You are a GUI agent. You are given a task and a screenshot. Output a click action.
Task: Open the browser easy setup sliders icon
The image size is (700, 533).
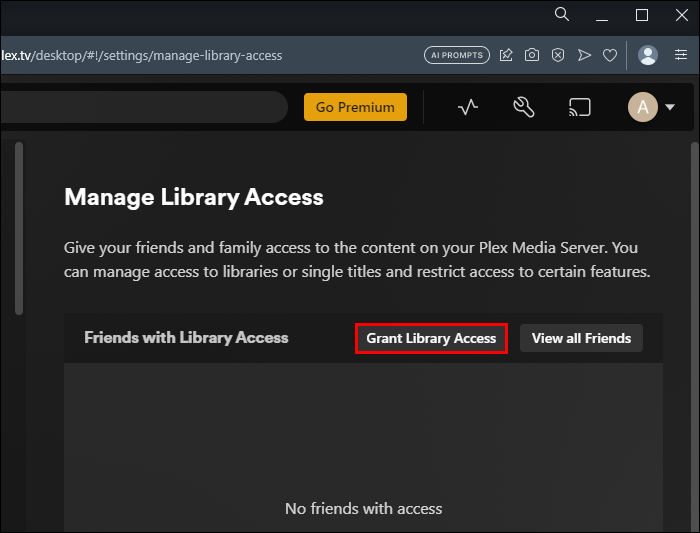(x=683, y=55)
